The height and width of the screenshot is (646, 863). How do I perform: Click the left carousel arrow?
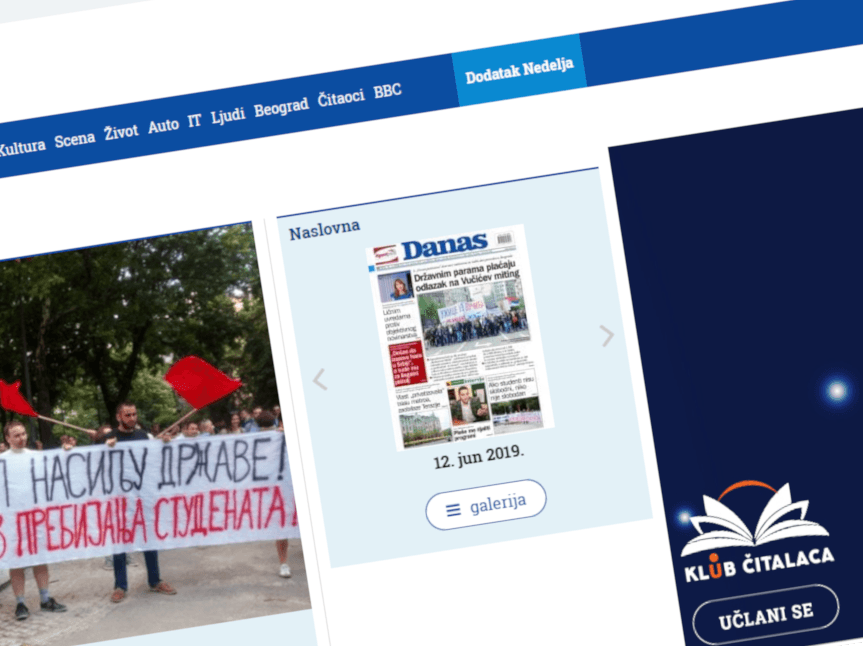(319, 379)
